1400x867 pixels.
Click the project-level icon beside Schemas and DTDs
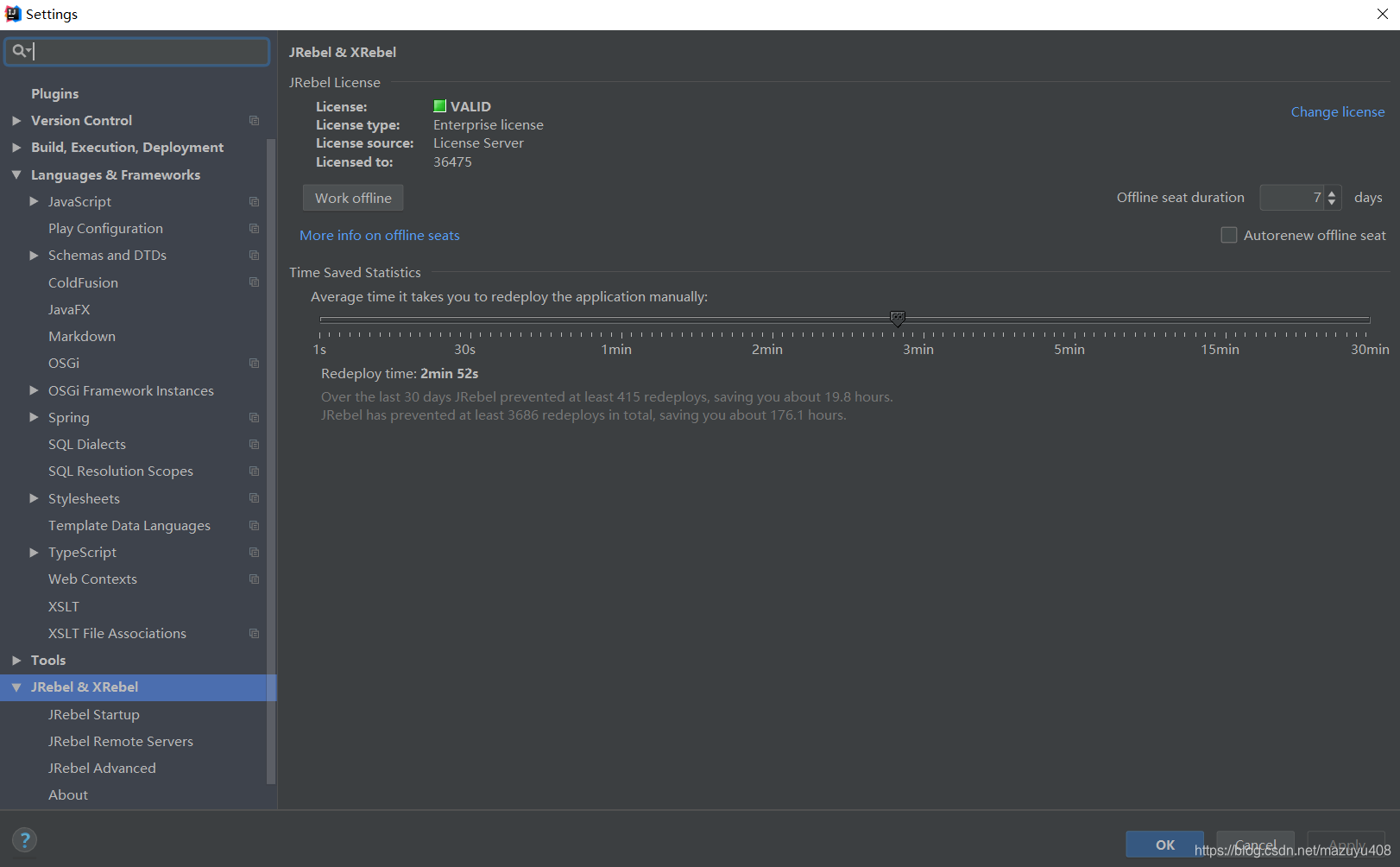(x=254, y=256)
